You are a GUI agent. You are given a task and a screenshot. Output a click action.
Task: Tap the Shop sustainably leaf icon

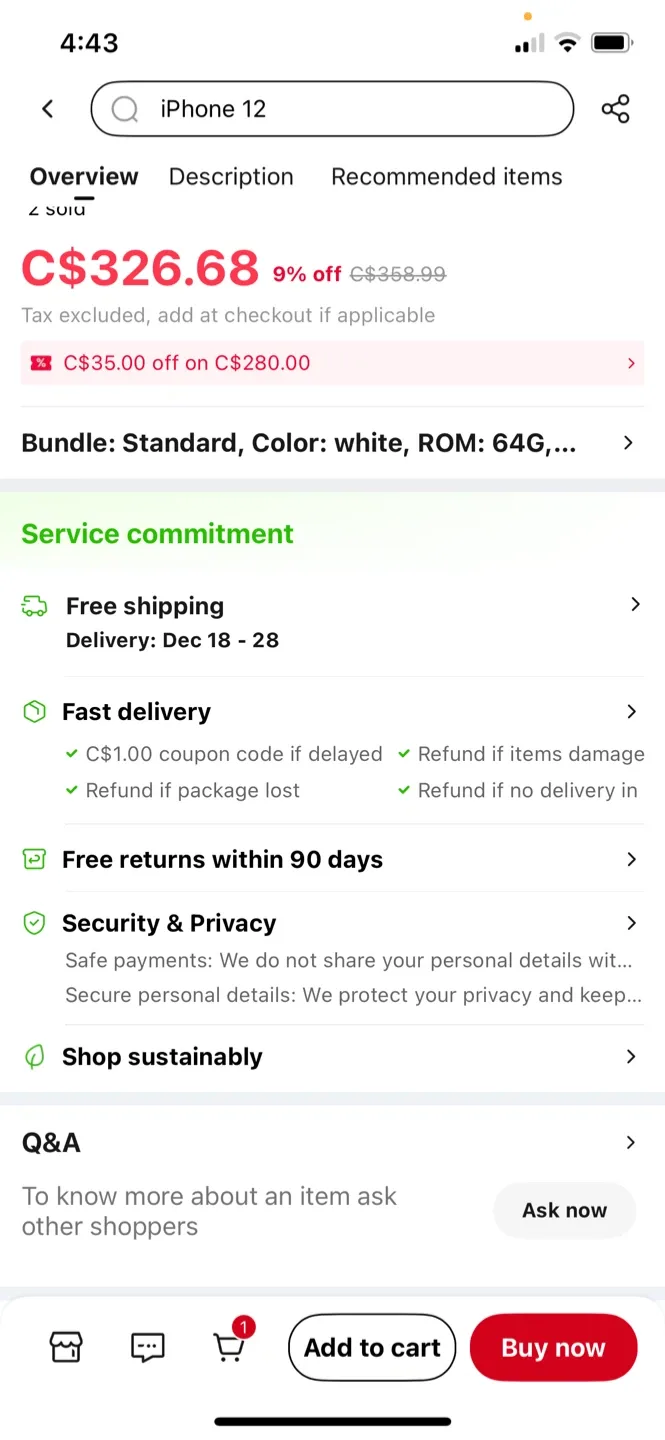[34, 1057]
